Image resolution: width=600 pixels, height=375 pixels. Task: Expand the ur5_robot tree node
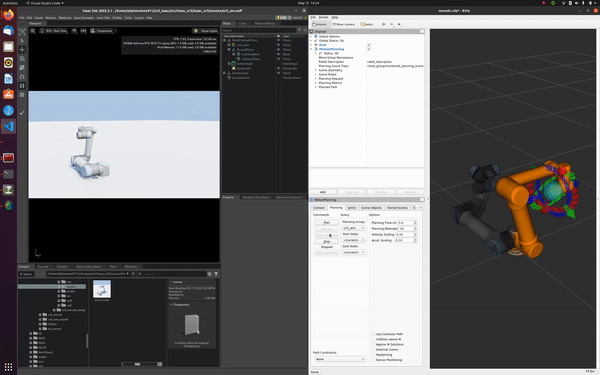tap(229, 45)
